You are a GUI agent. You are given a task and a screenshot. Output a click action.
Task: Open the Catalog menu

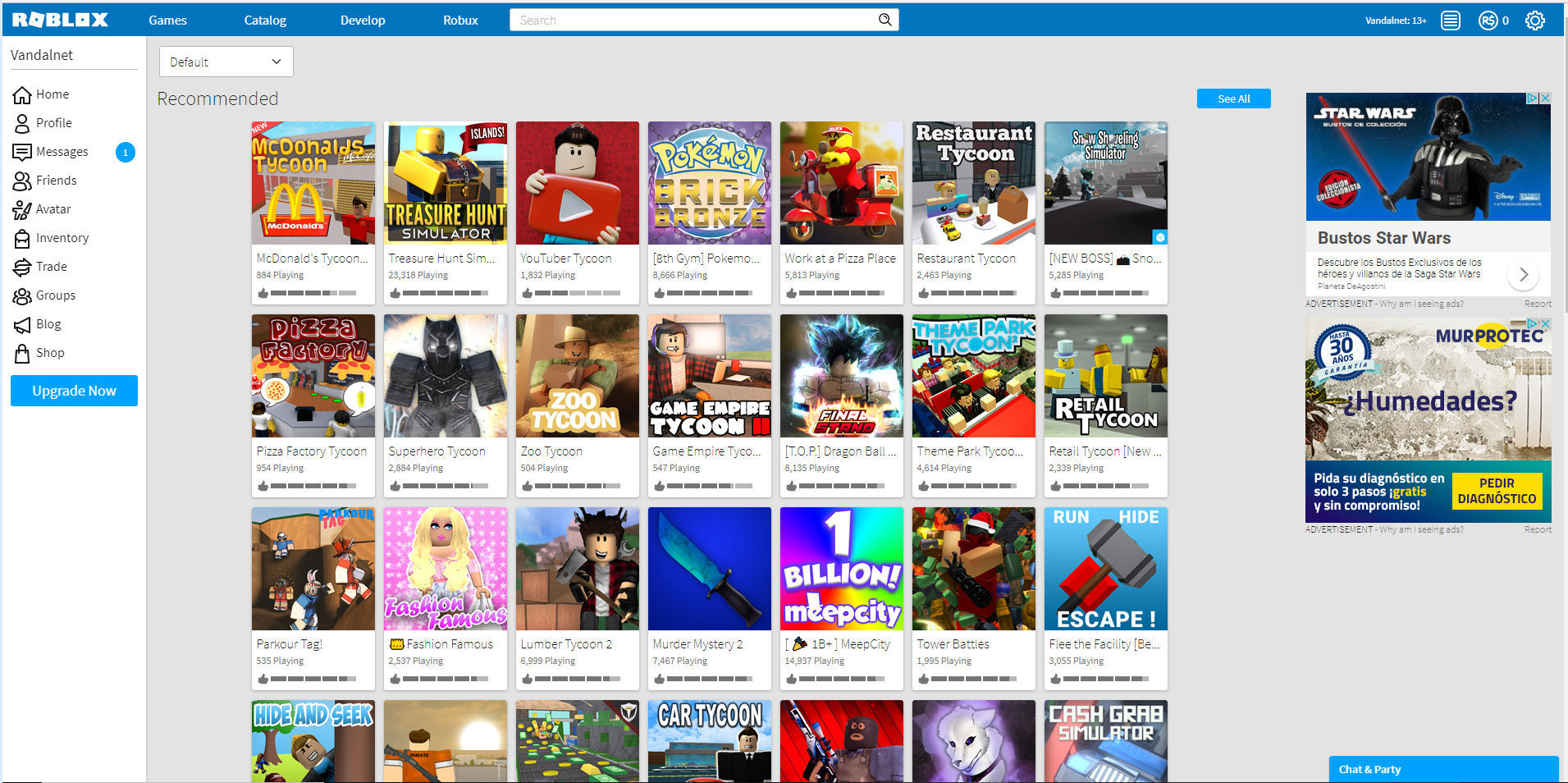point(265,21)
